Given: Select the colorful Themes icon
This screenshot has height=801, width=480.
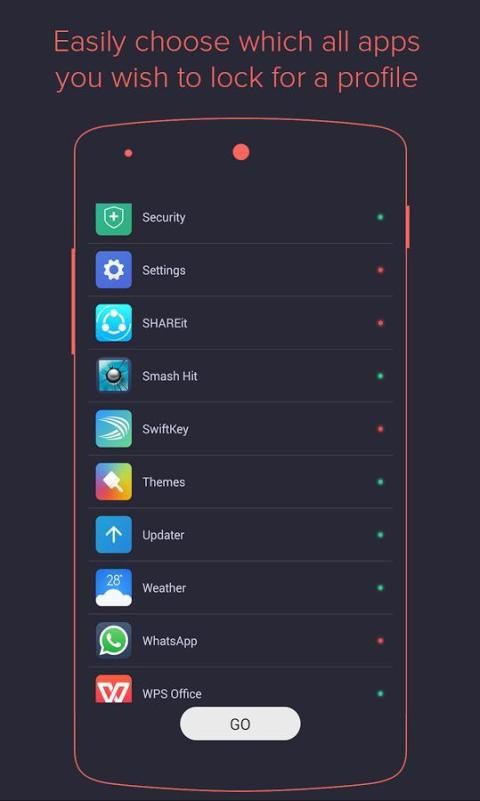Looking at the screenshot, I should click(113, 482).
